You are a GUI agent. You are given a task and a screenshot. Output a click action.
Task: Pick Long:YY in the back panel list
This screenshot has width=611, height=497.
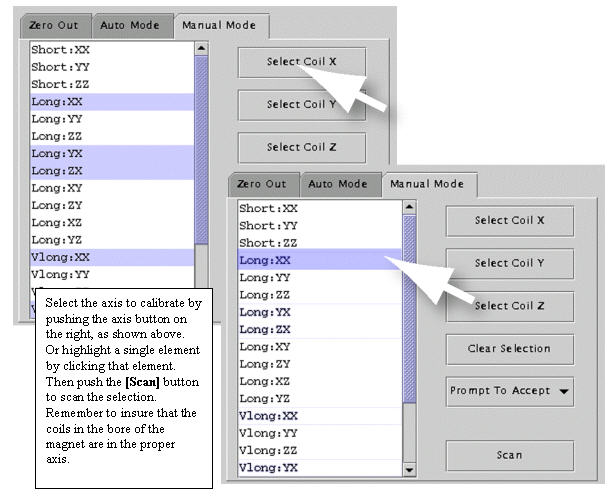pos(110,118)
